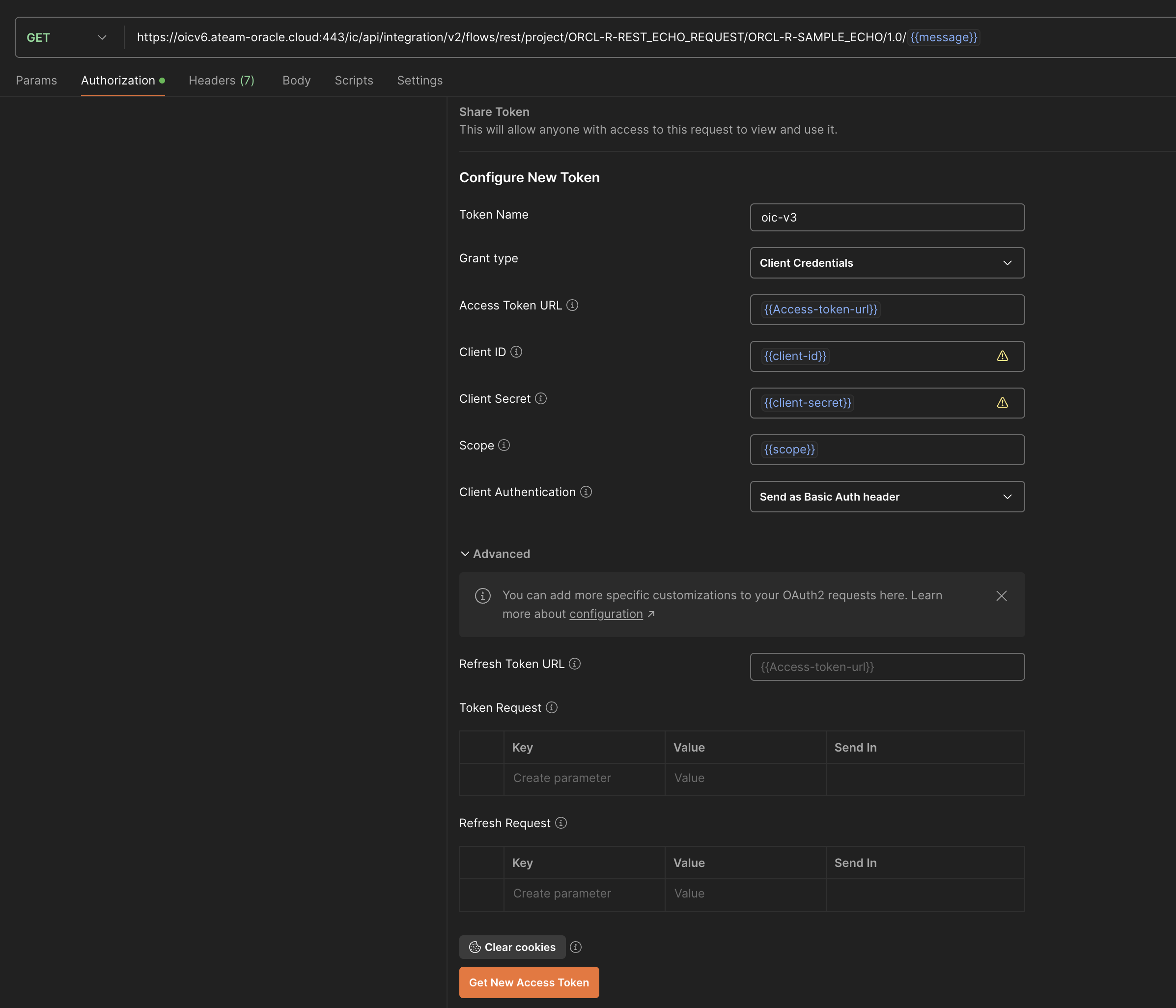The width and height of the screenshot is (1176, 1008).
Task: Click the Token Name input field
Action: tap(887, 218)
